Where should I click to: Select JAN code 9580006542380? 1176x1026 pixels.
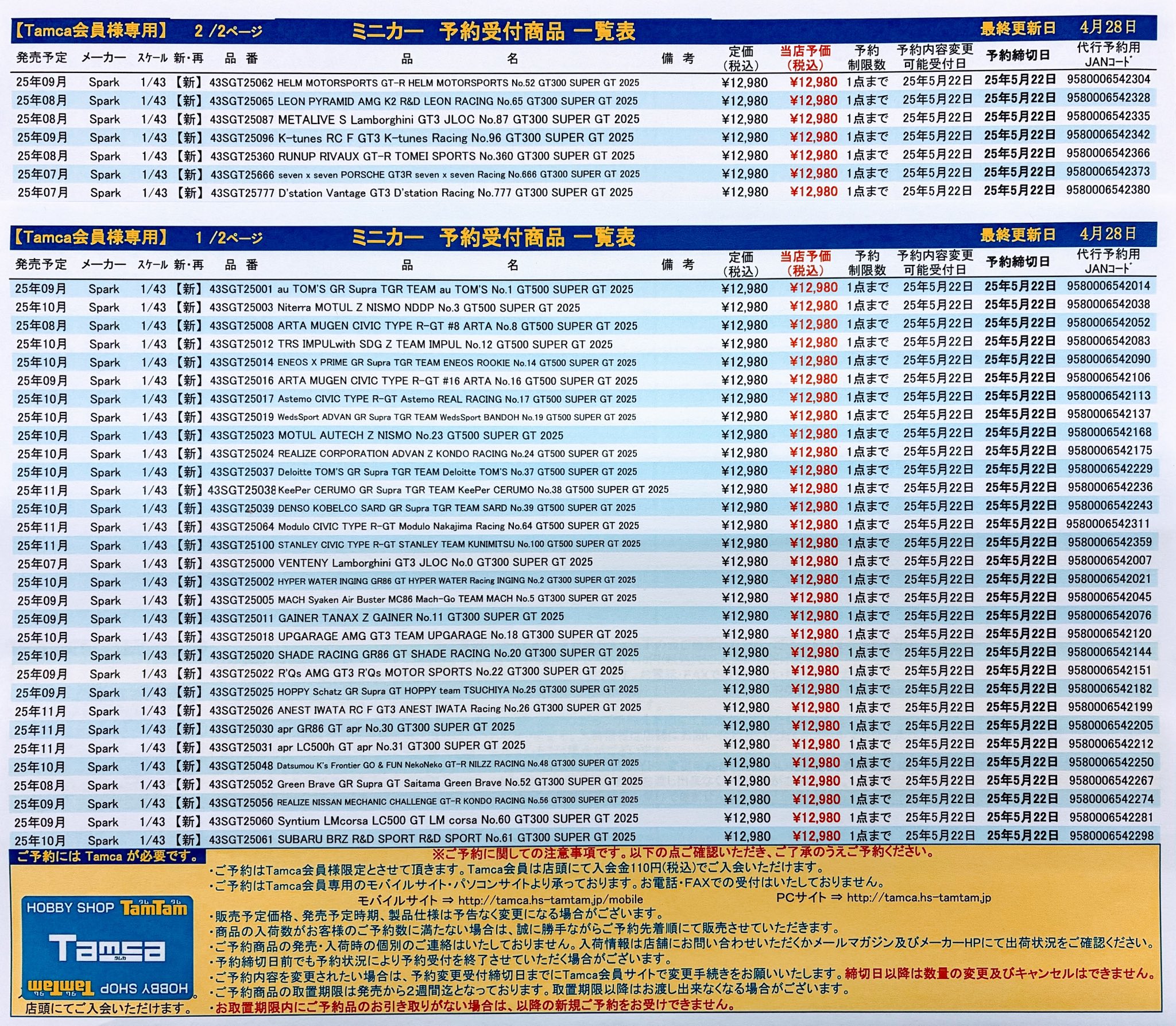[1108, 190]
